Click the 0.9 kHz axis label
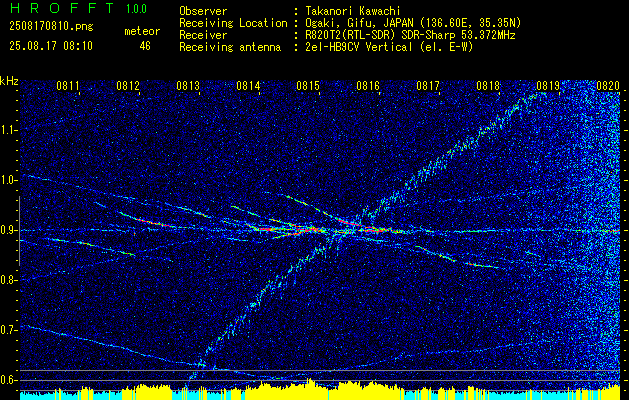This screenshot has height=400, width=629. point(8,230)
